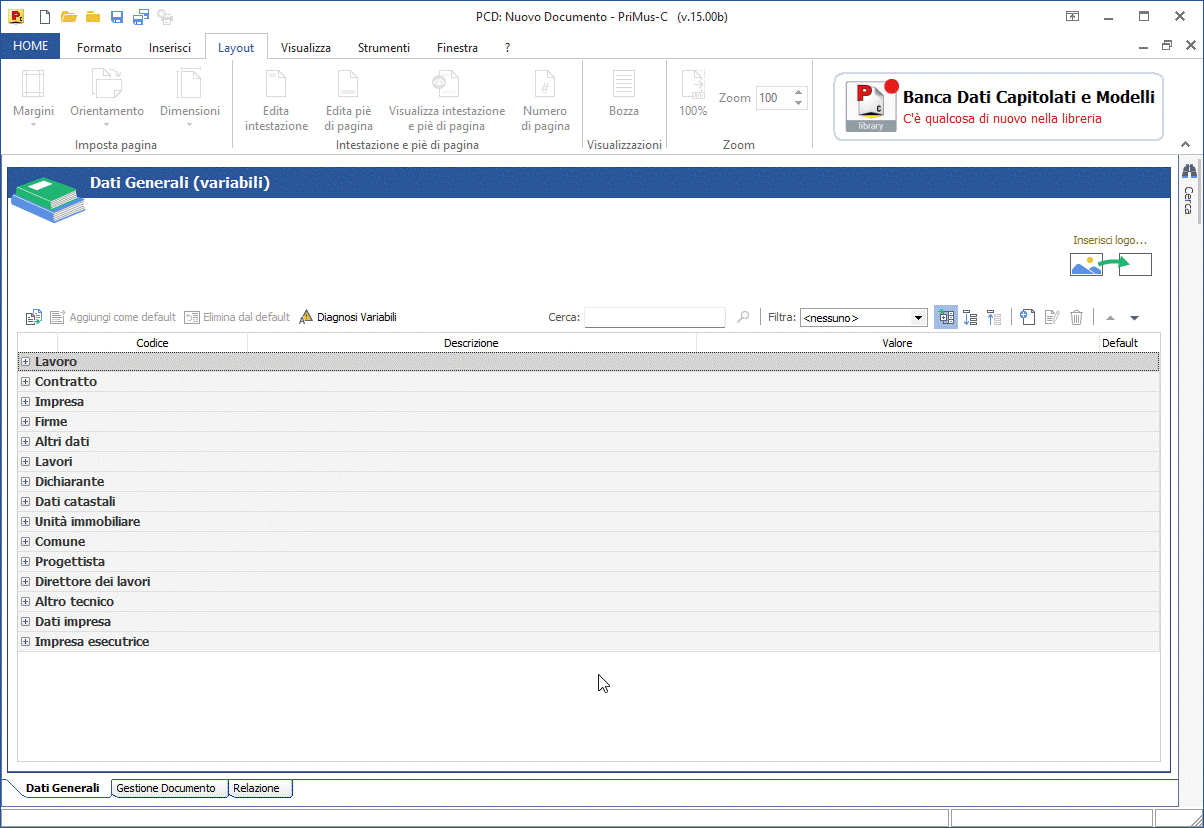This screenshot has height=828, width=1204.
Task: Click the HOME button
Action: [31, 47]
